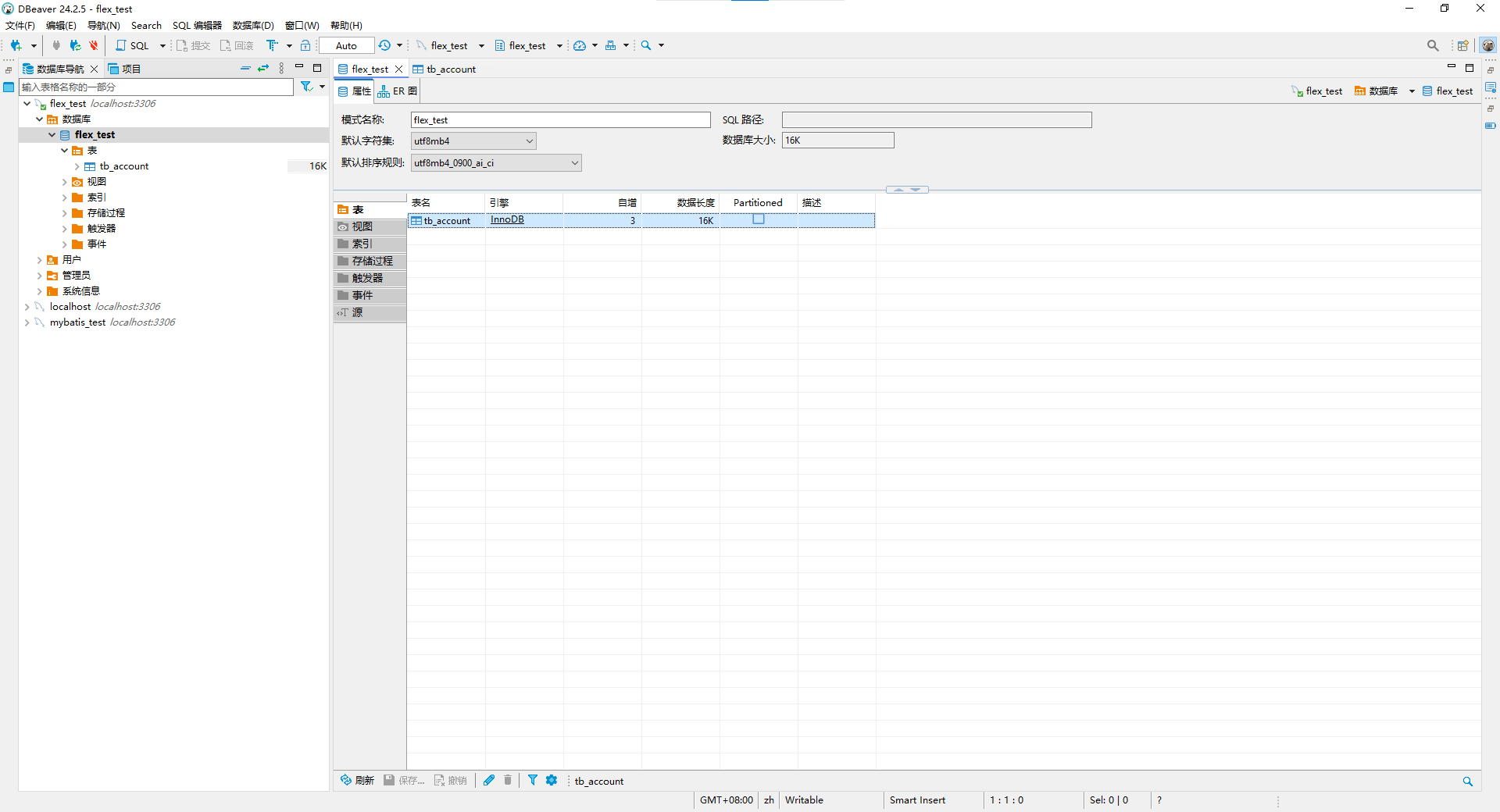This screenshot has width=1500, height=812.
Task: Click the blue gear configure columns icon
Action: point(552,780)
